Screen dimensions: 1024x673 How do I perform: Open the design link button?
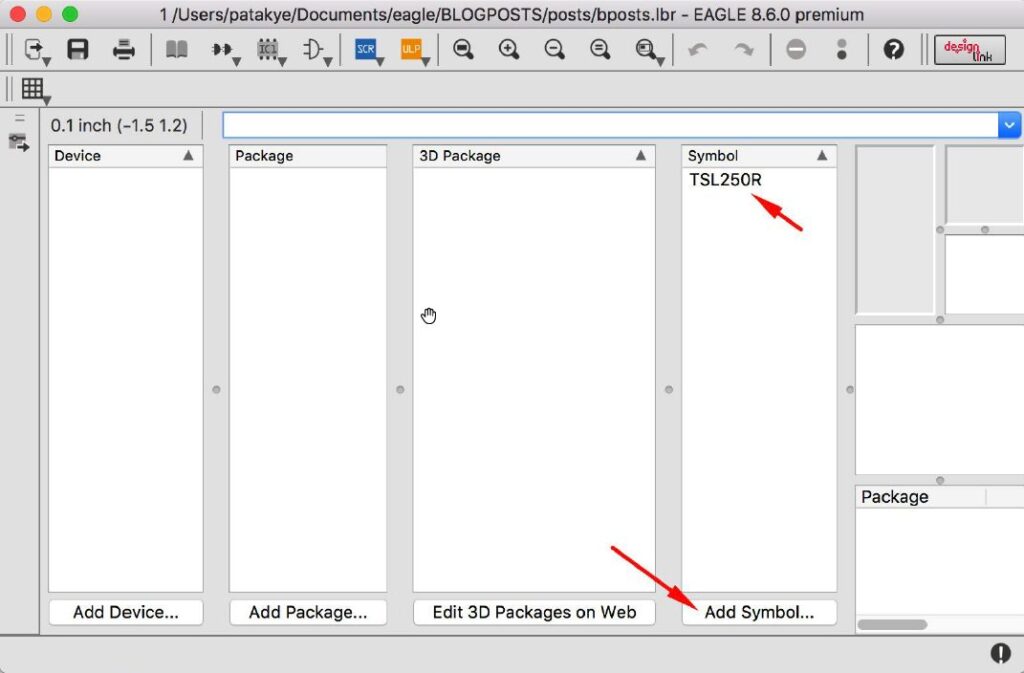pos(970,50)
